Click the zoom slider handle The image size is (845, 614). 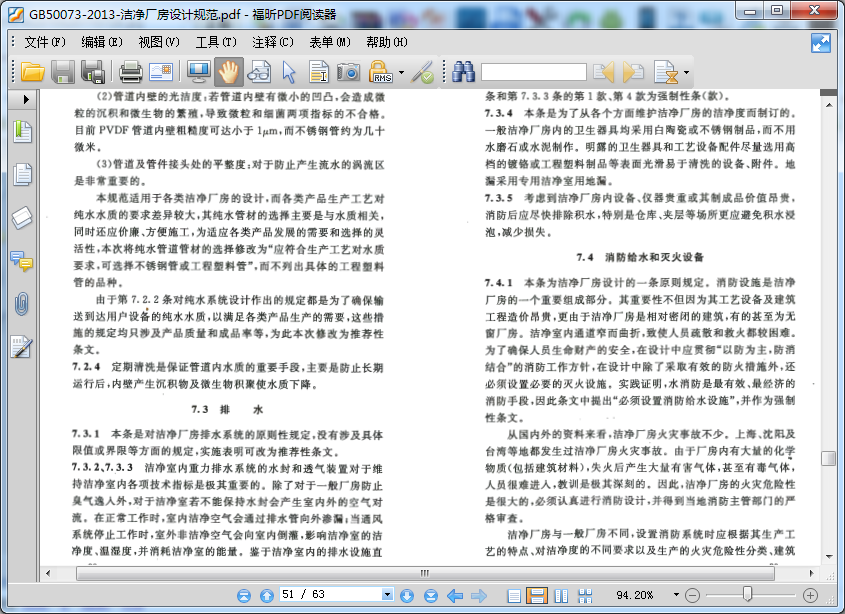pos(747,595)
